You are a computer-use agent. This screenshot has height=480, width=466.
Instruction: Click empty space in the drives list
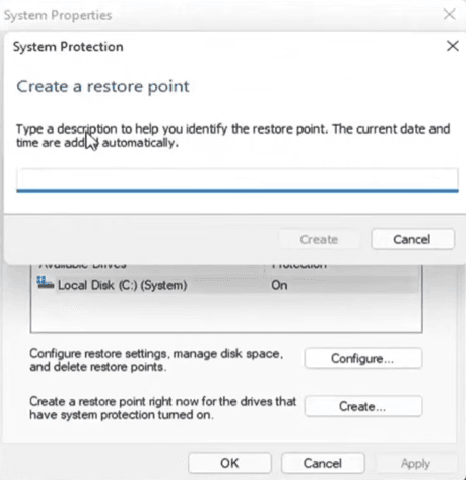226,313
